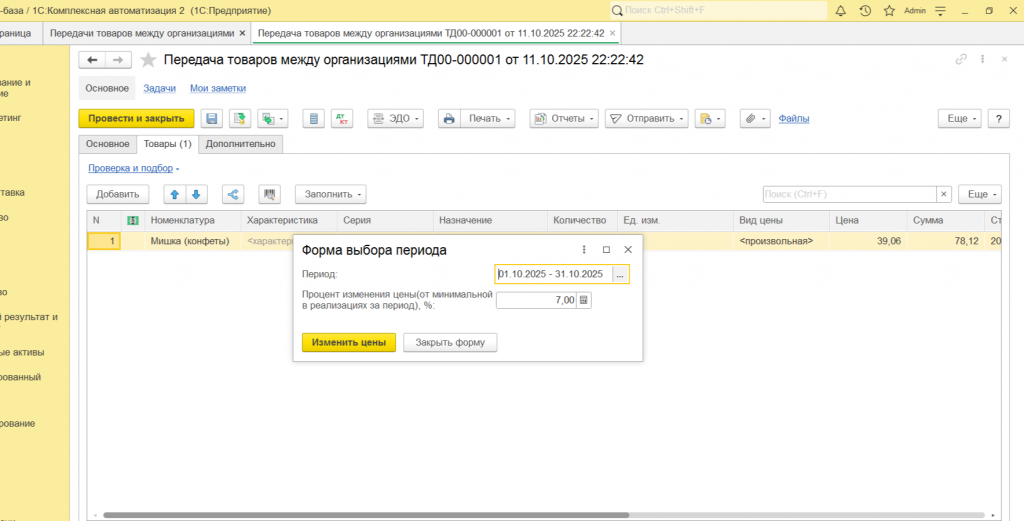This screenshot has height=521, width=1024.
Task: Switch to the Основное tab of the document
Action: (x=108, y=144)
